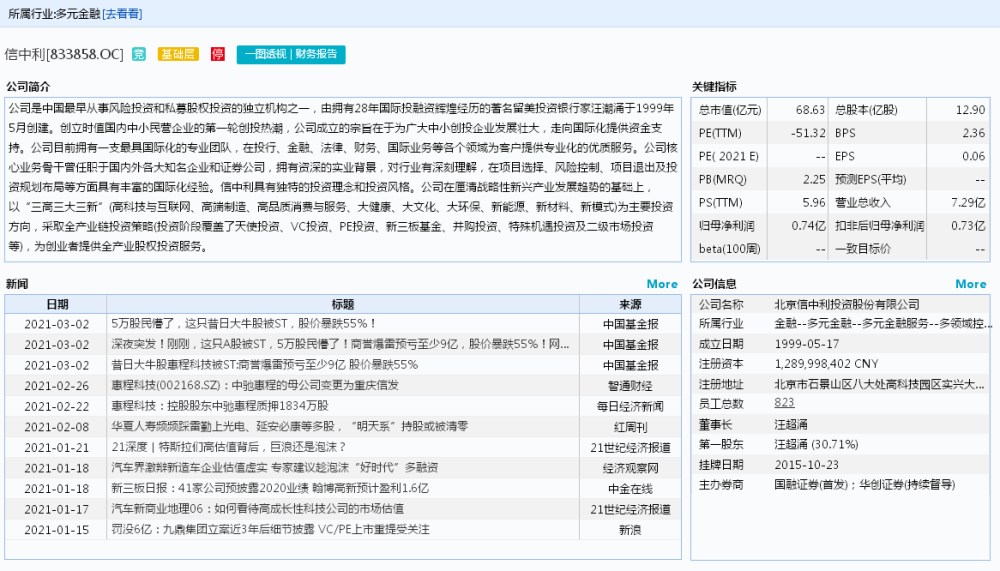The height and width of the screenshot is (571, 1000).
Task: Click the teal 竞 badge icon
Action: [x=139, y=54]
